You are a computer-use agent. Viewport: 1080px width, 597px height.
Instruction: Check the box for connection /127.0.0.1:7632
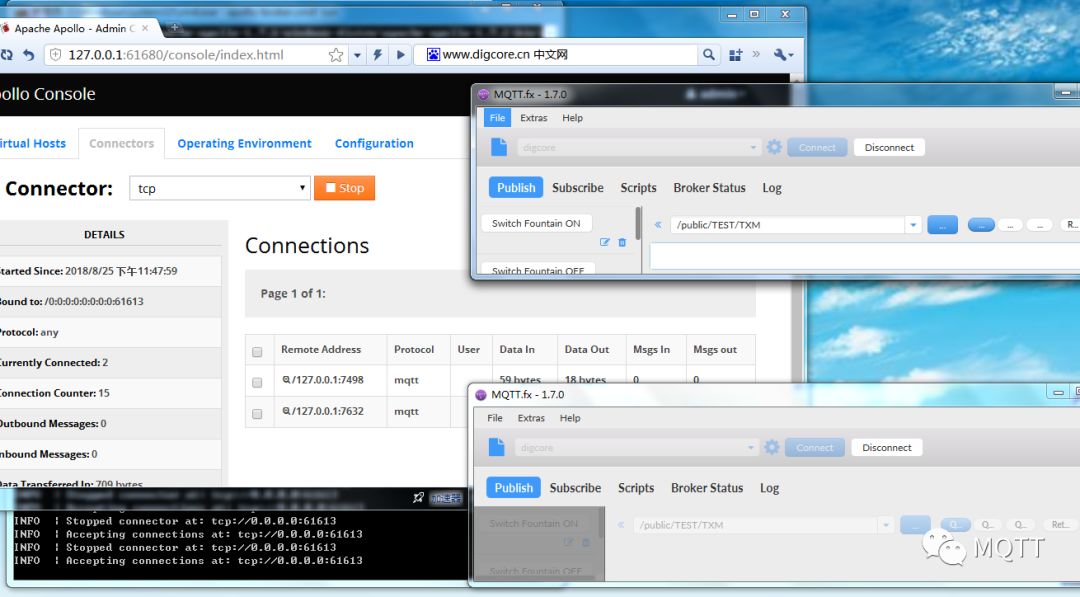click(x=257, y=414)
